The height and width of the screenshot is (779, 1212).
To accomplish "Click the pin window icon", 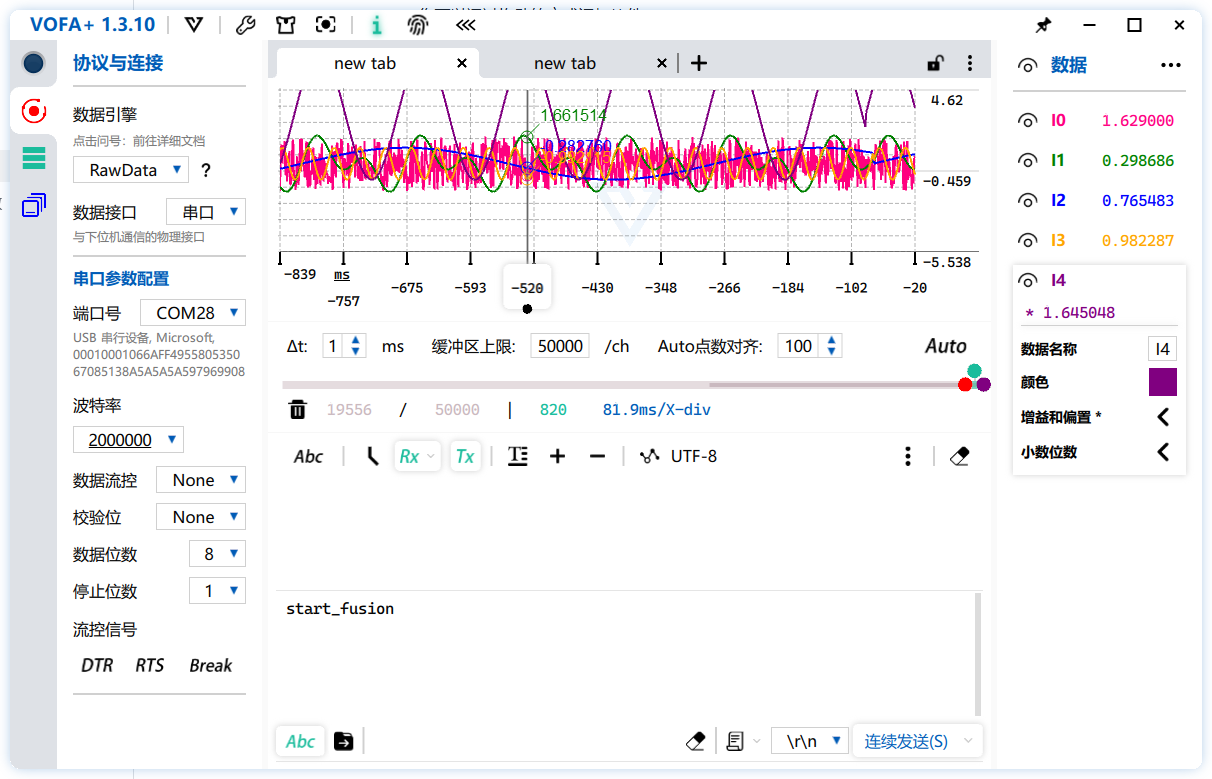I will [x=1043, y=25].
